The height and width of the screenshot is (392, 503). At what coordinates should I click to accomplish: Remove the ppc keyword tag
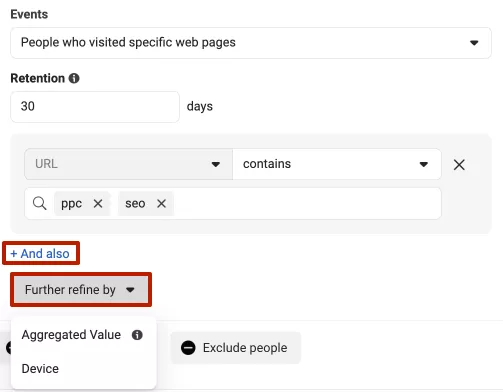pyautogui.click(x=98, y=203)
